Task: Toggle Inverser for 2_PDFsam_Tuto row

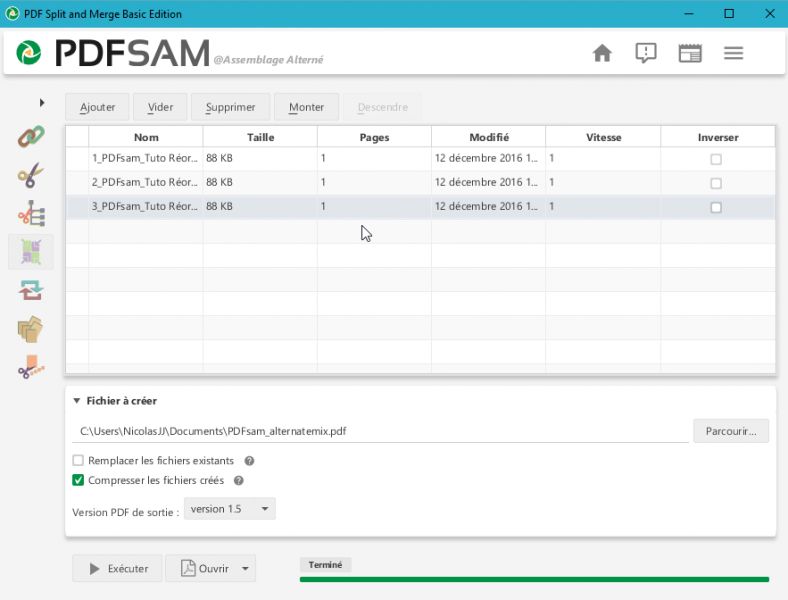Action: (716, 183)
